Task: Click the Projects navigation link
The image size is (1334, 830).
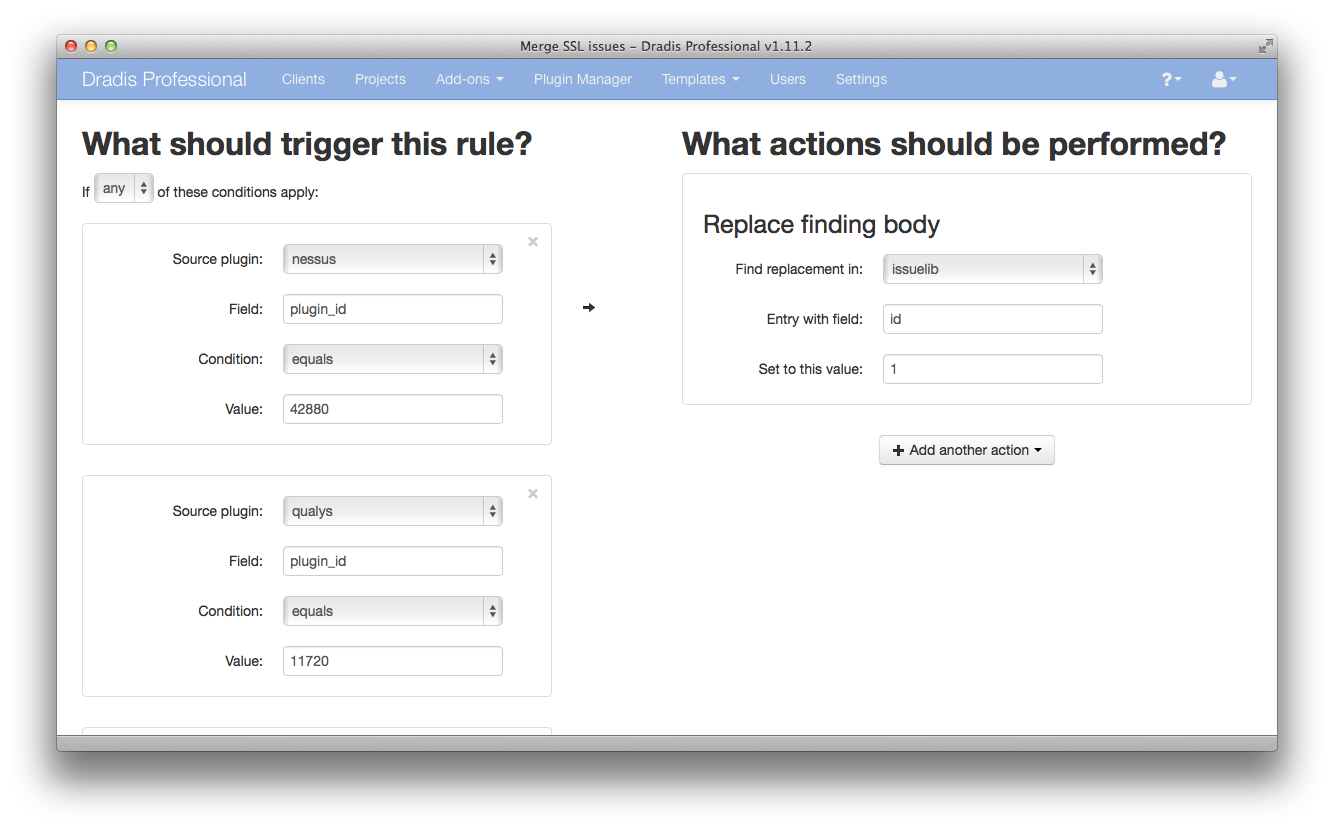Action: point(380,79)
